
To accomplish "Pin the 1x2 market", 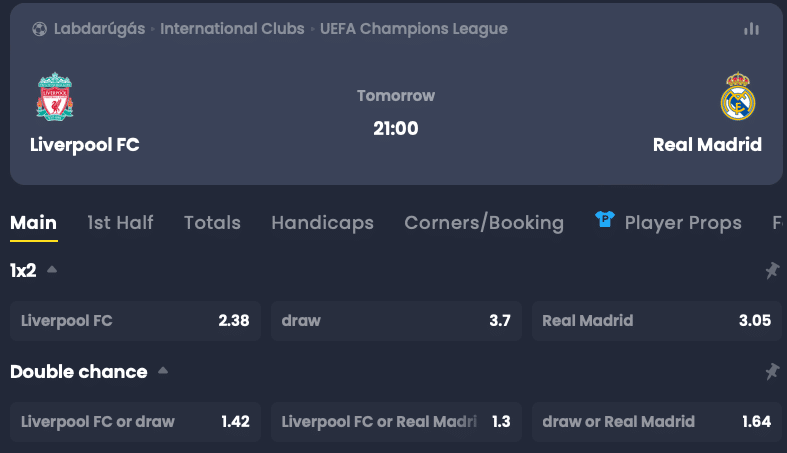I will point(772,270).
